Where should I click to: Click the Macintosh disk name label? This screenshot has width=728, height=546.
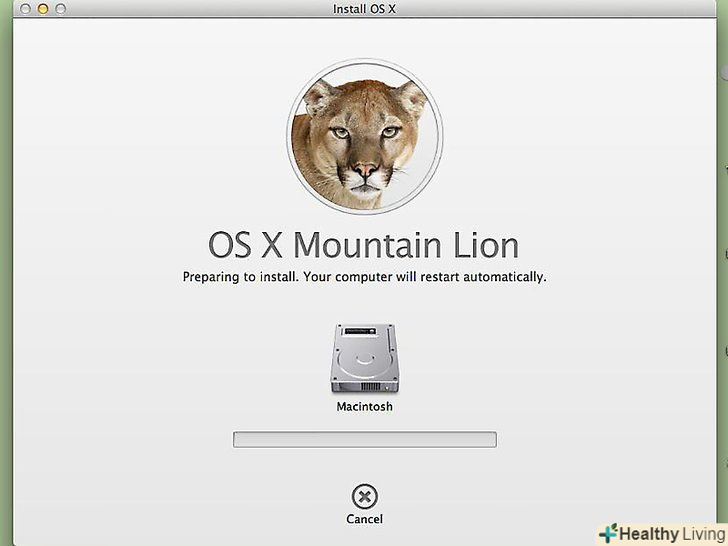tap(364, 406)
